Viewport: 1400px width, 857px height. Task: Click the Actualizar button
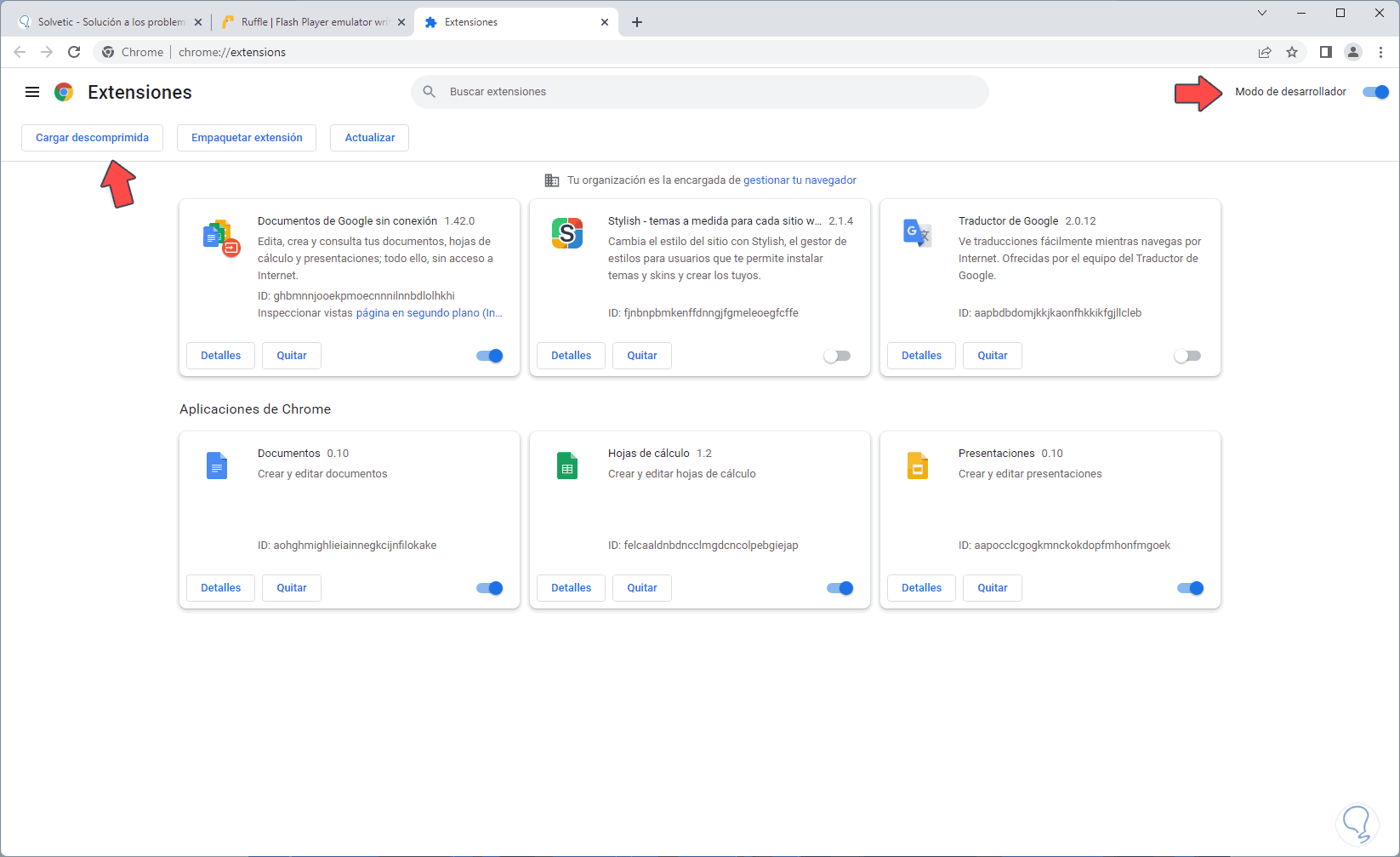point(370,138)
